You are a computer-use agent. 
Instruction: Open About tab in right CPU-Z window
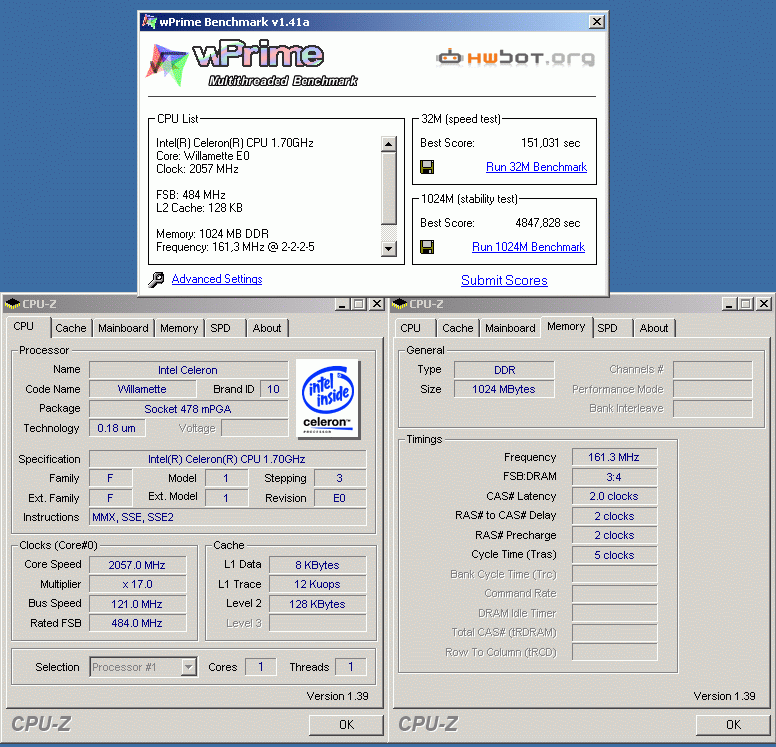pyautogui.click(x=654, y=328)
